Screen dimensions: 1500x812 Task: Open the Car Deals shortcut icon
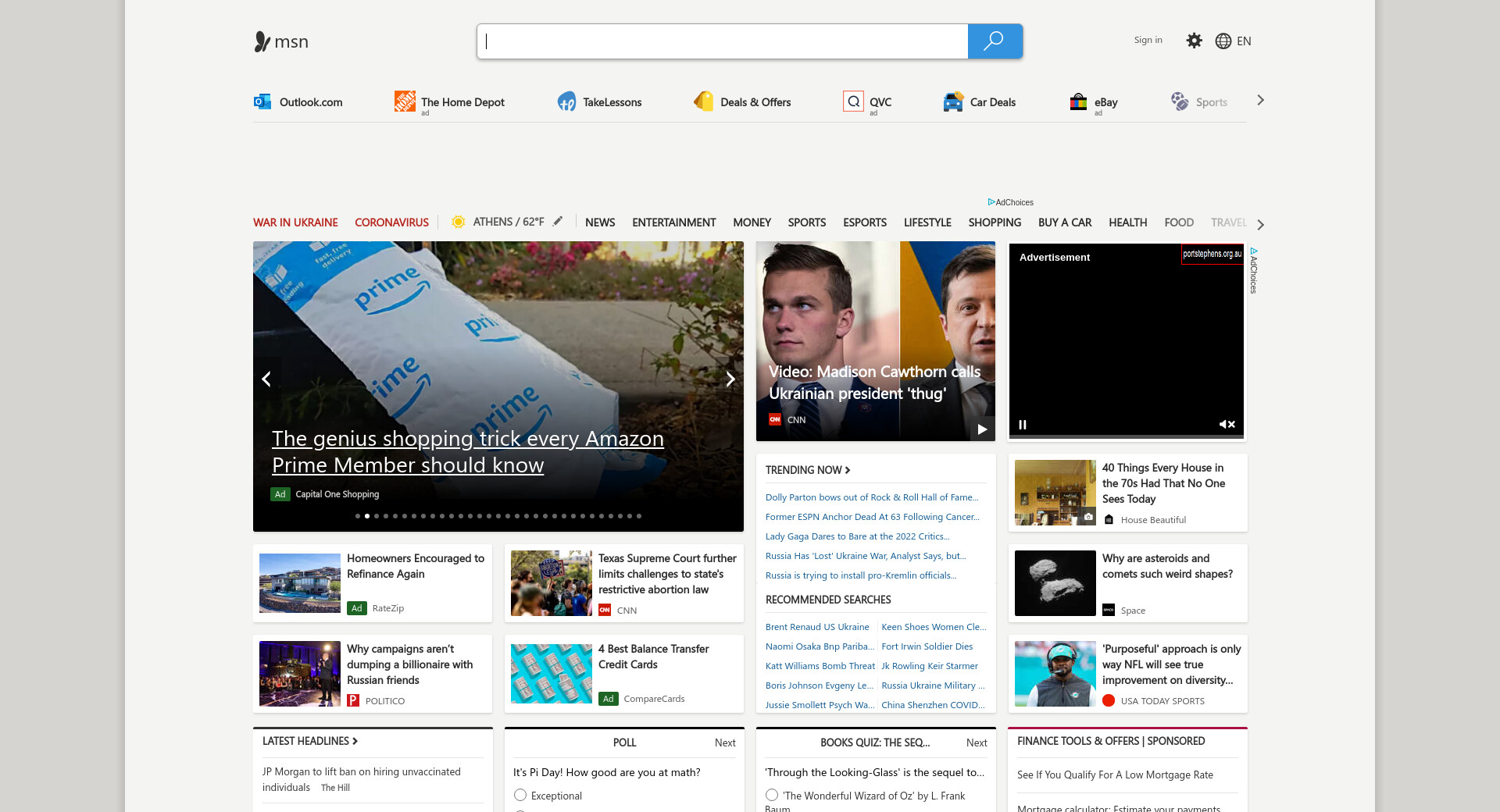pyautogui.click(x=953, y=101)
